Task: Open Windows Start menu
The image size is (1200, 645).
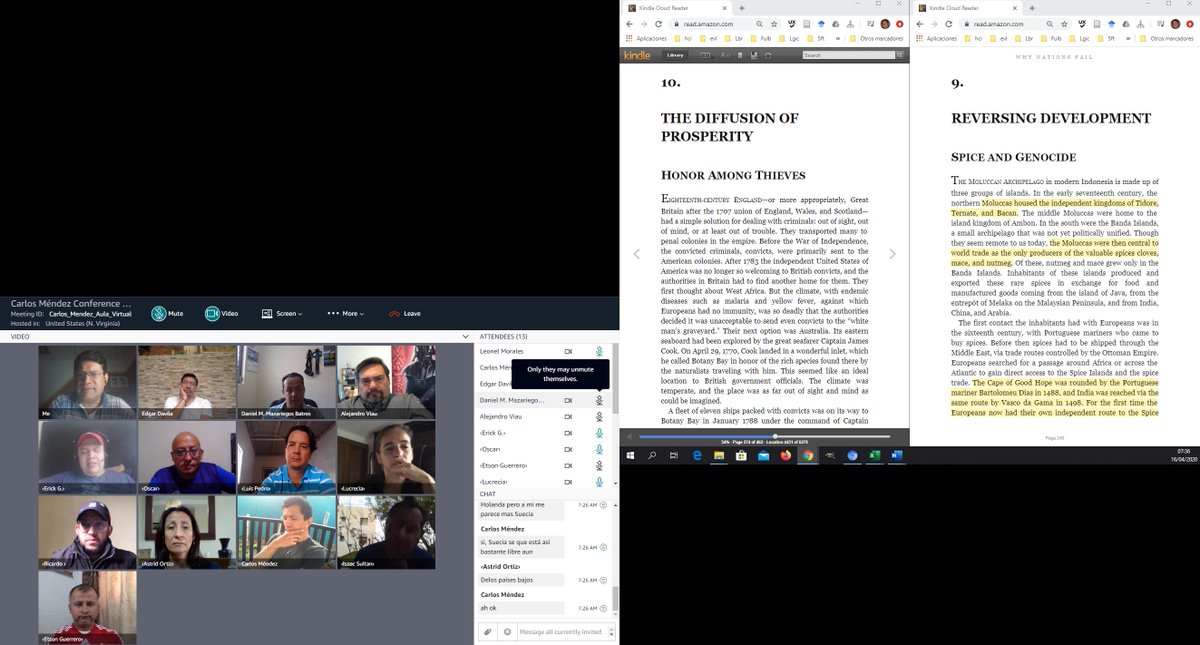Action: pyautogui.click(x=630, y=455)
